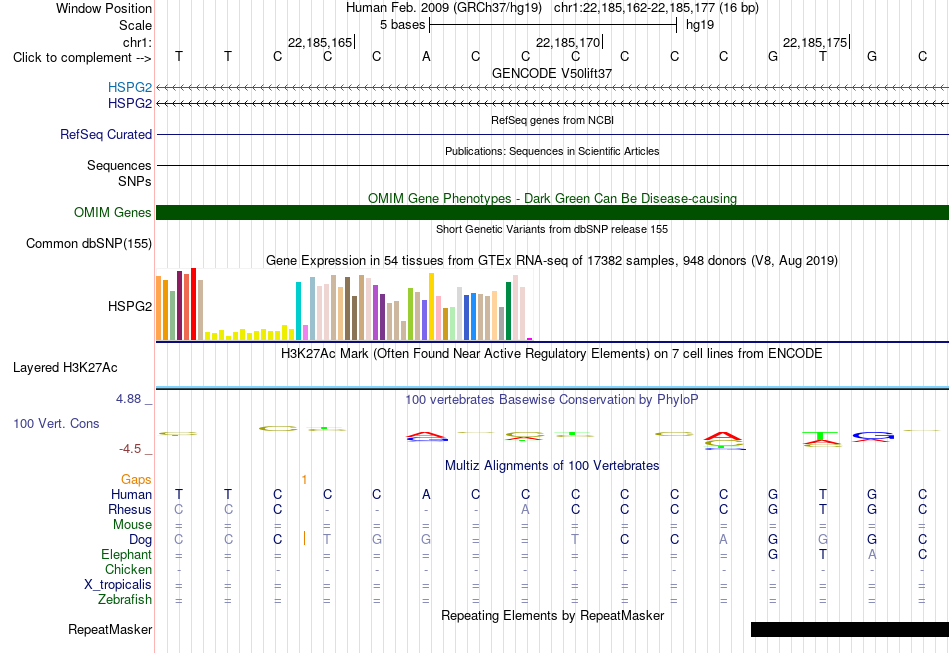Click '100 vertebrates Basewise Conservation by PhyloP' title
Image resolution: width=950 pixels, height=653 pixels.
point(552,399)
